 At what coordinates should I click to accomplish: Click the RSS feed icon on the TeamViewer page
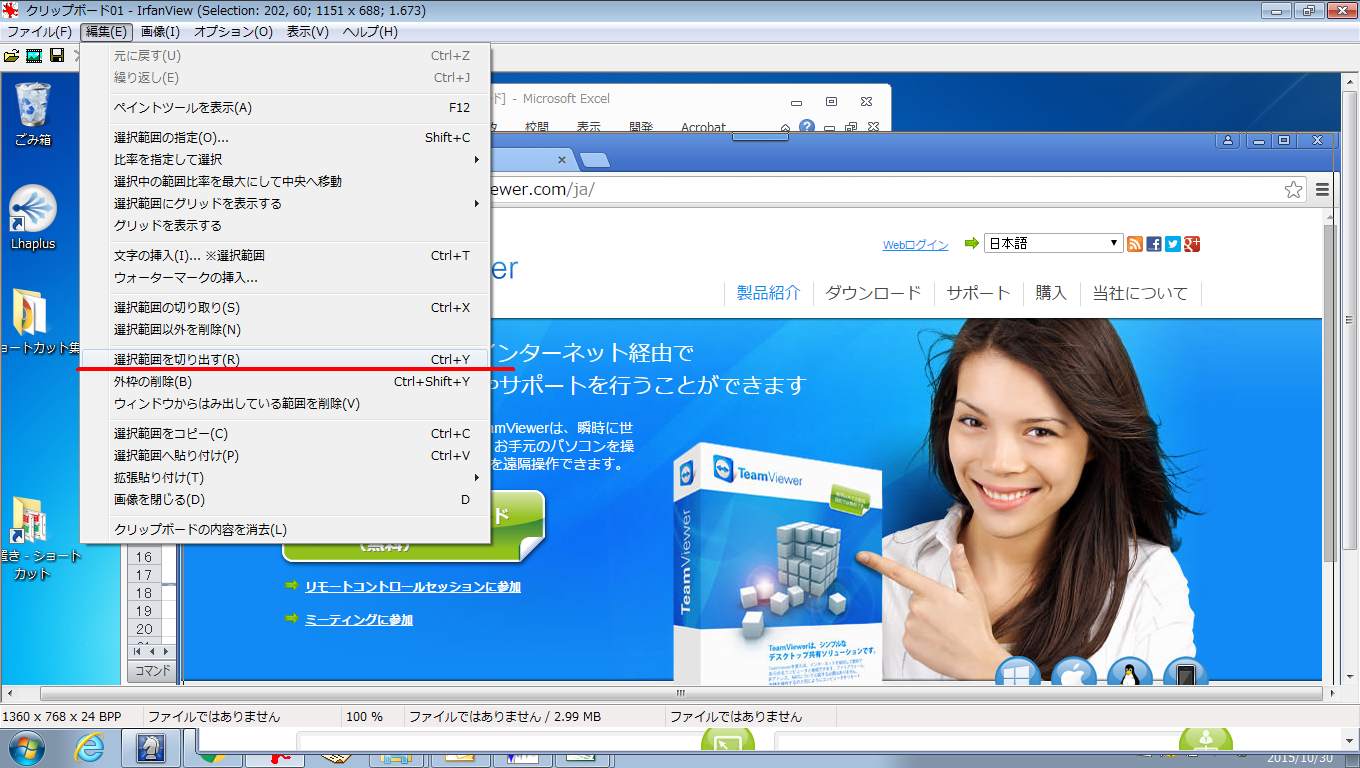[x=1135, y=244]
